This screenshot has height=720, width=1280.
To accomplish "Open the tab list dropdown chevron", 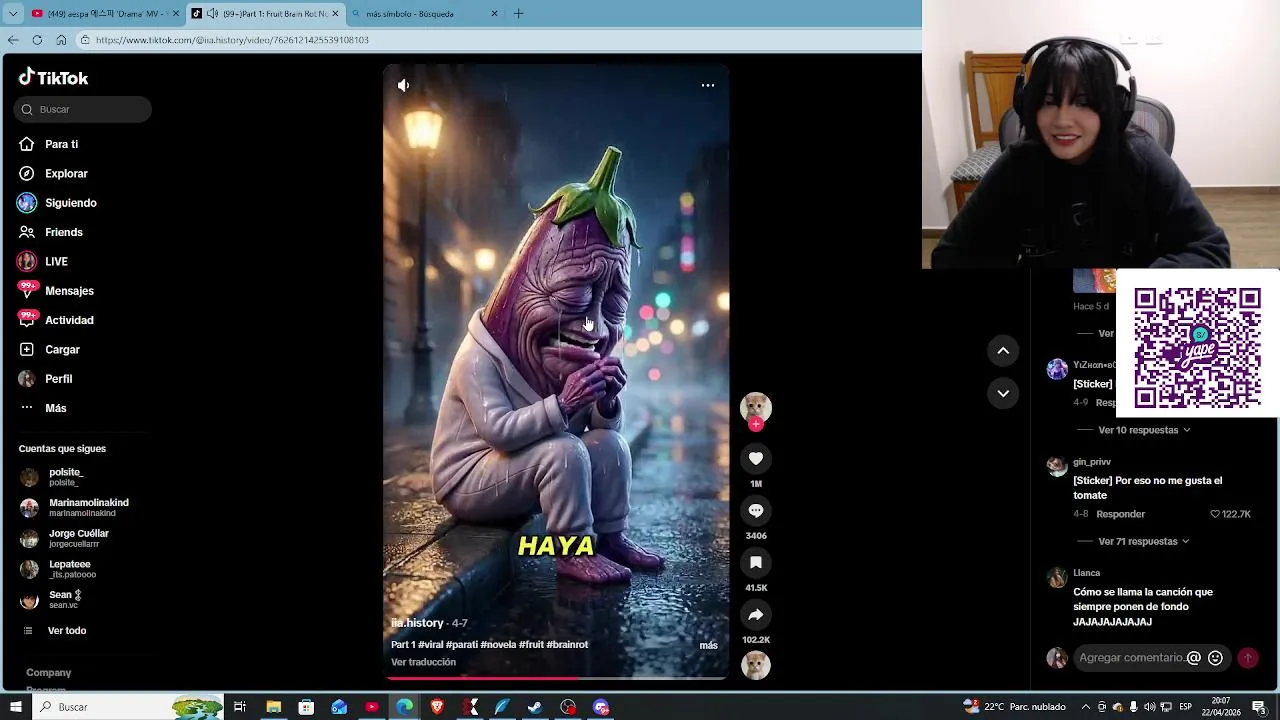I will pyautogui.click(x=13, y=14).
